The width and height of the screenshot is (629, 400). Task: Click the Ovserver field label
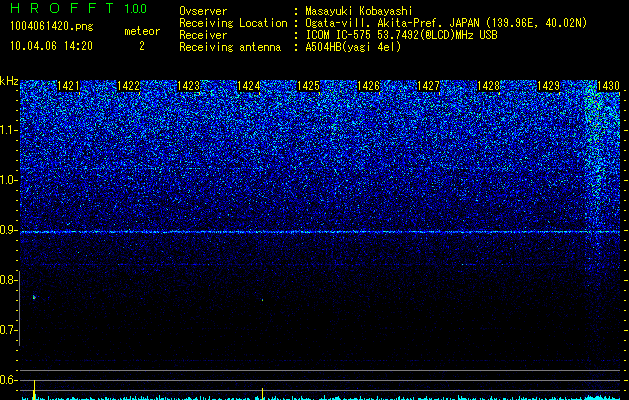click(203, 11)
